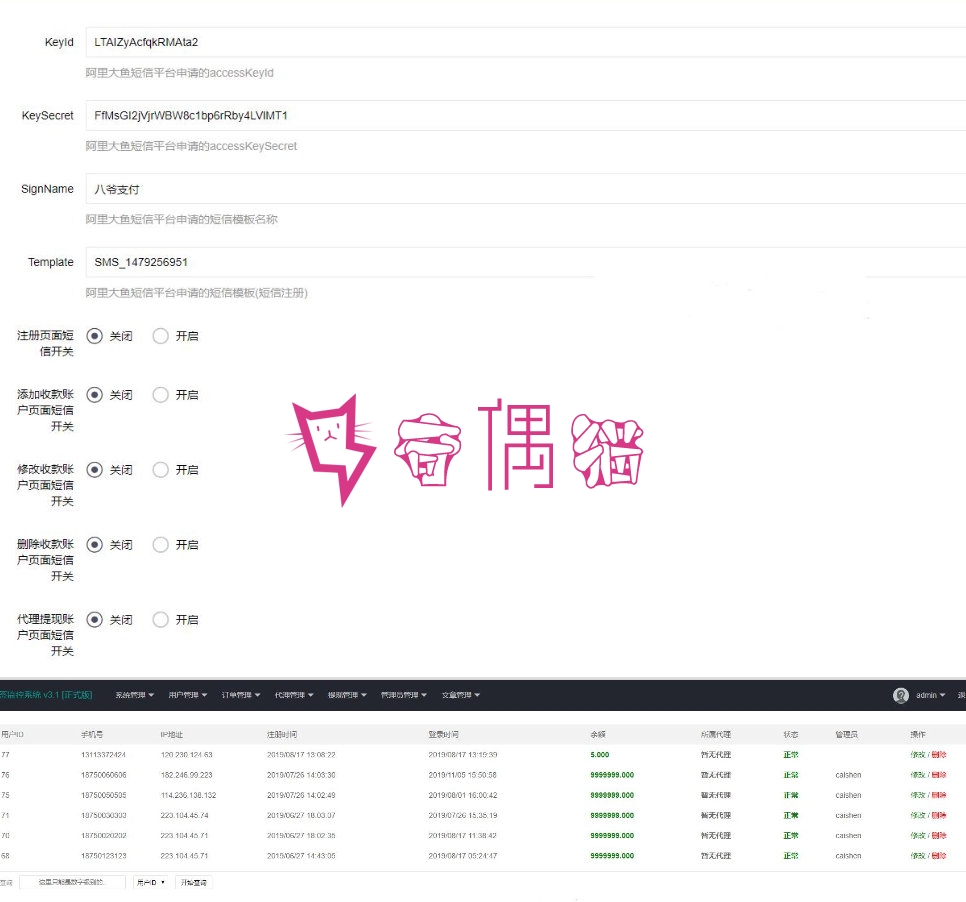Select 开启 for 注册页面短信开关
The image size is (966, 902).
point(160,336)
